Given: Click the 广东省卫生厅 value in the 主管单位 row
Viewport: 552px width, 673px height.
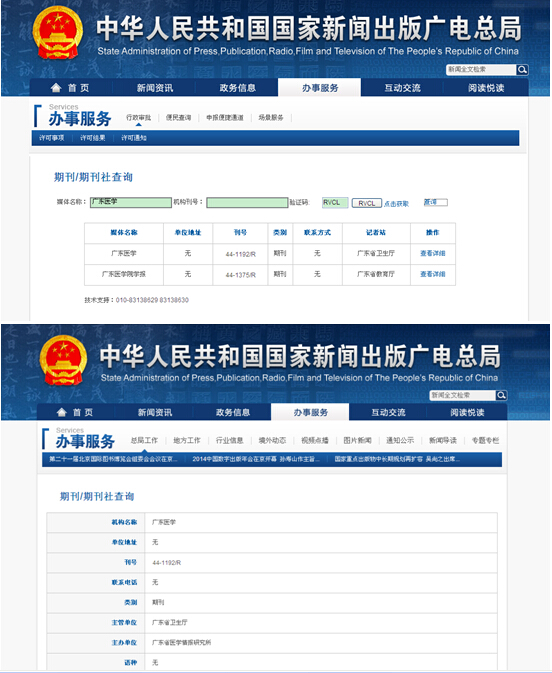Looking at the screenshot, I should [x=170, y=622].
